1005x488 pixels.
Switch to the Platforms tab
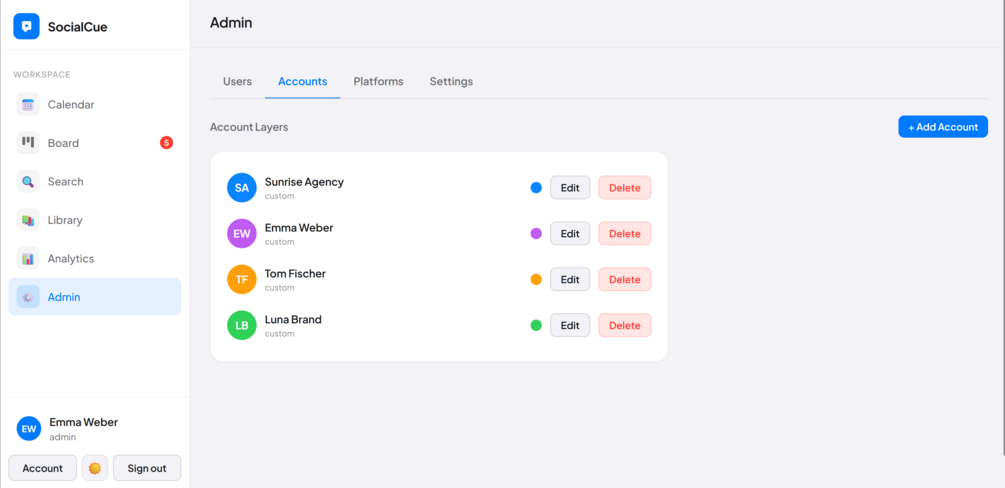pos(378,81)
